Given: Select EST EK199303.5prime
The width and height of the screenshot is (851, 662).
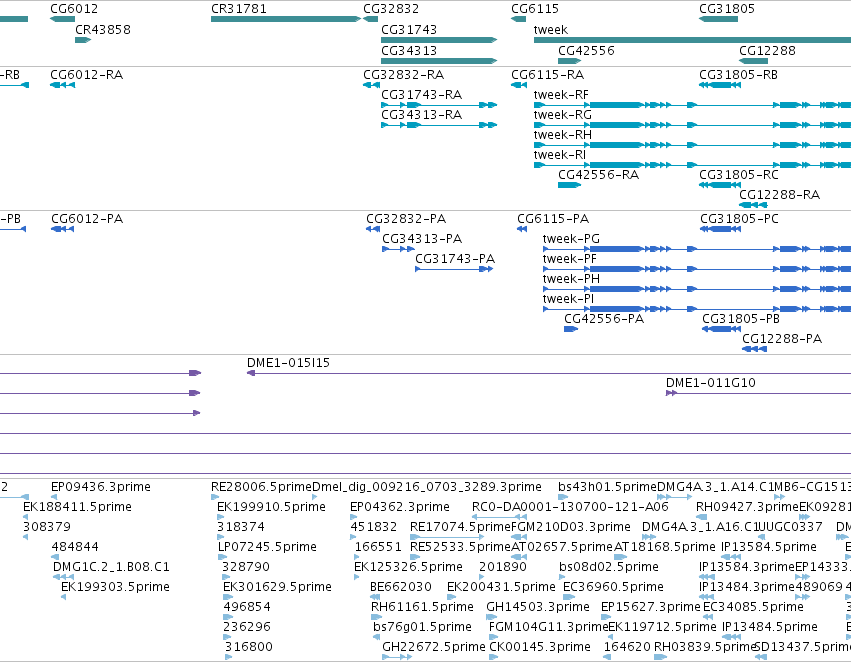Looking at the screenshot, I should click(x=115, y=587).
